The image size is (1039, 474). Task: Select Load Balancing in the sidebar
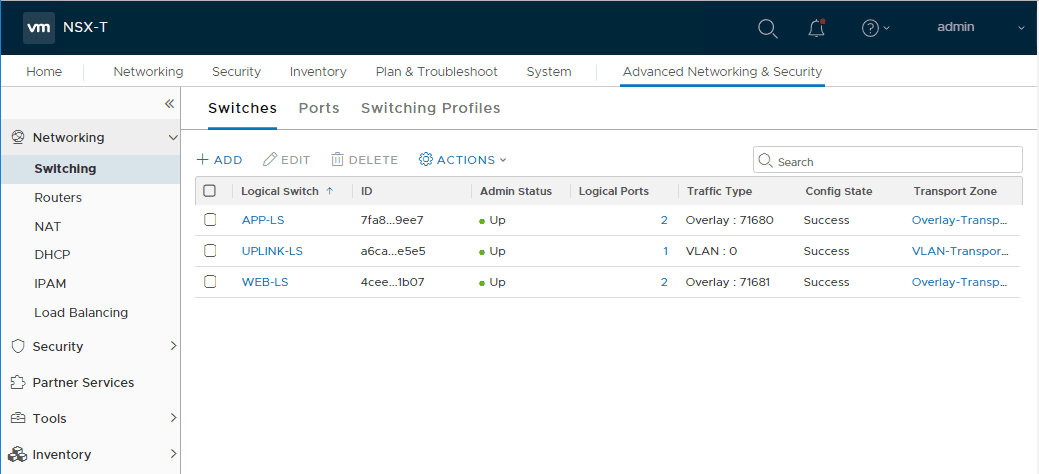pyautogui.click(x=81, y=312)
